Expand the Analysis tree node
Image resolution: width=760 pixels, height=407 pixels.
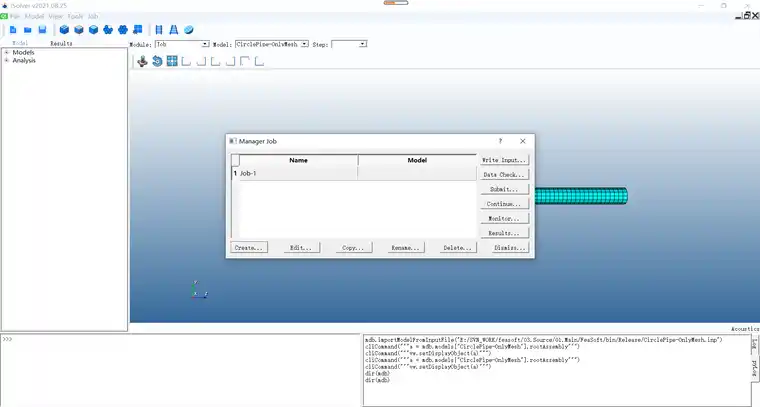[7, 61]
